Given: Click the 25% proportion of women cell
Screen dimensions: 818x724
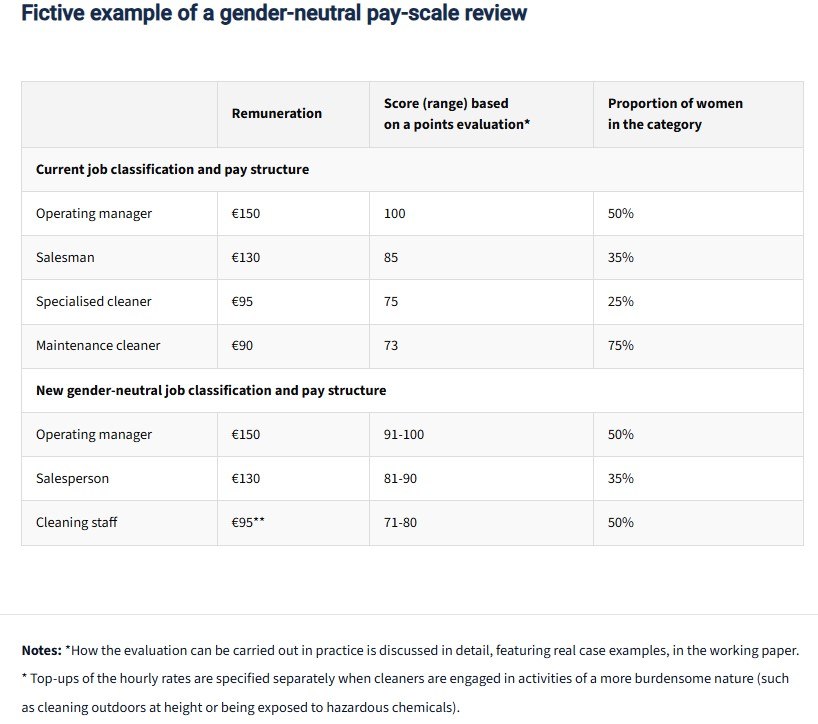Looking at the screenshot, I should click(x=621, y=302).
